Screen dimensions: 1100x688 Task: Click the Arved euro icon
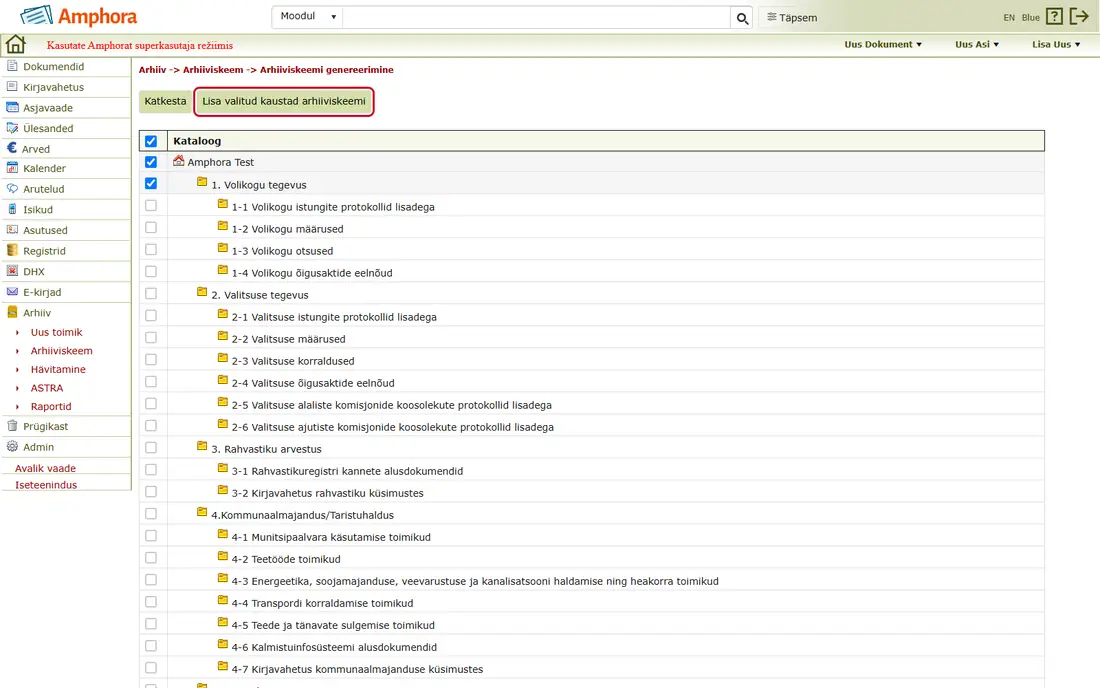(x=12, y=148)
